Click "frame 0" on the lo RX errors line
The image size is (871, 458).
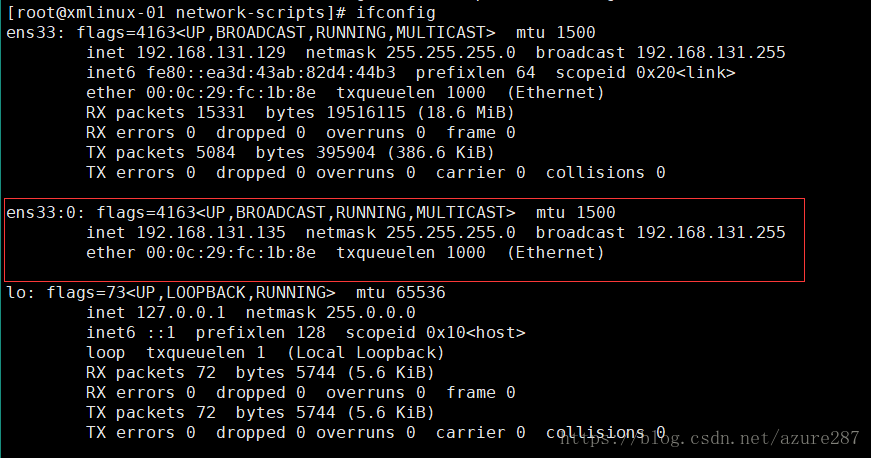point(481,392)
